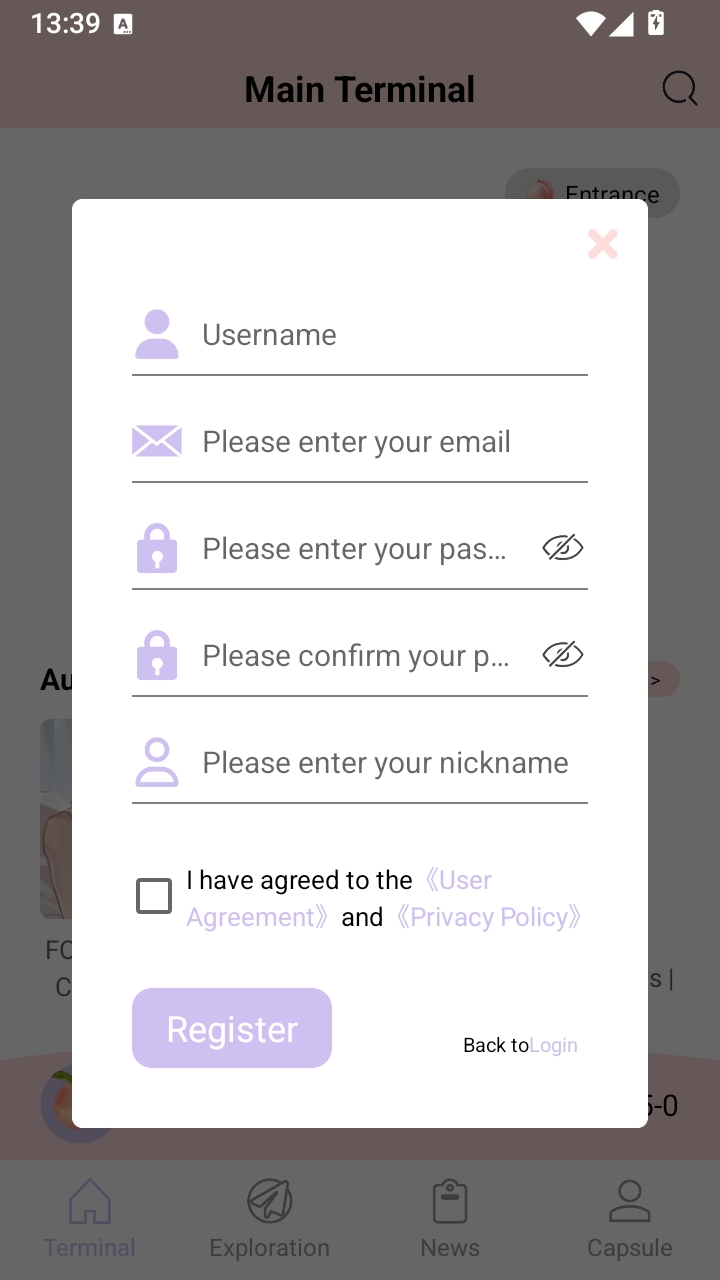Open search with the magnifier icon

coord(680,89)
